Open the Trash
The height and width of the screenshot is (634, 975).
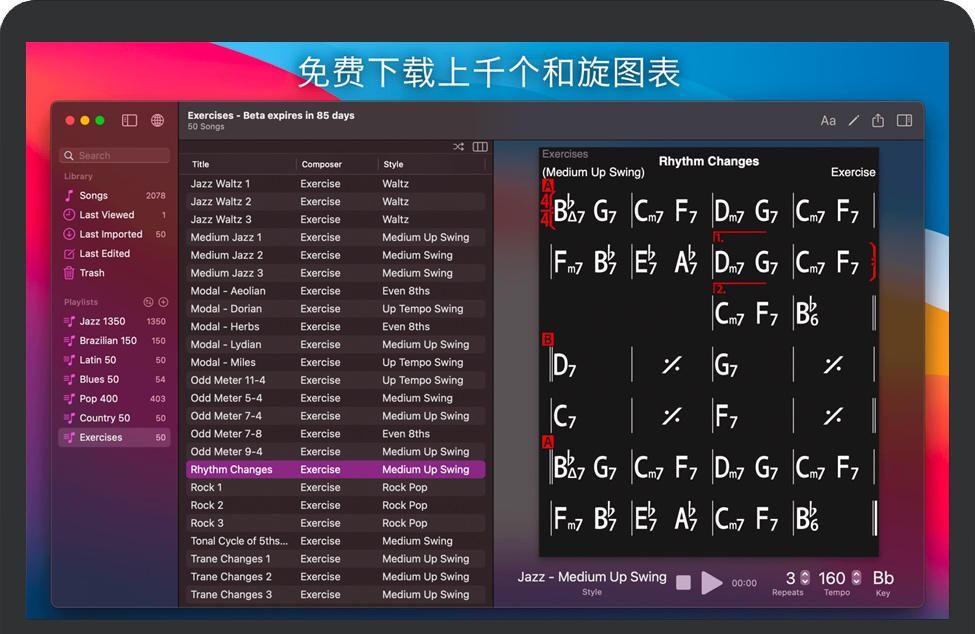(x=114, y=272)
